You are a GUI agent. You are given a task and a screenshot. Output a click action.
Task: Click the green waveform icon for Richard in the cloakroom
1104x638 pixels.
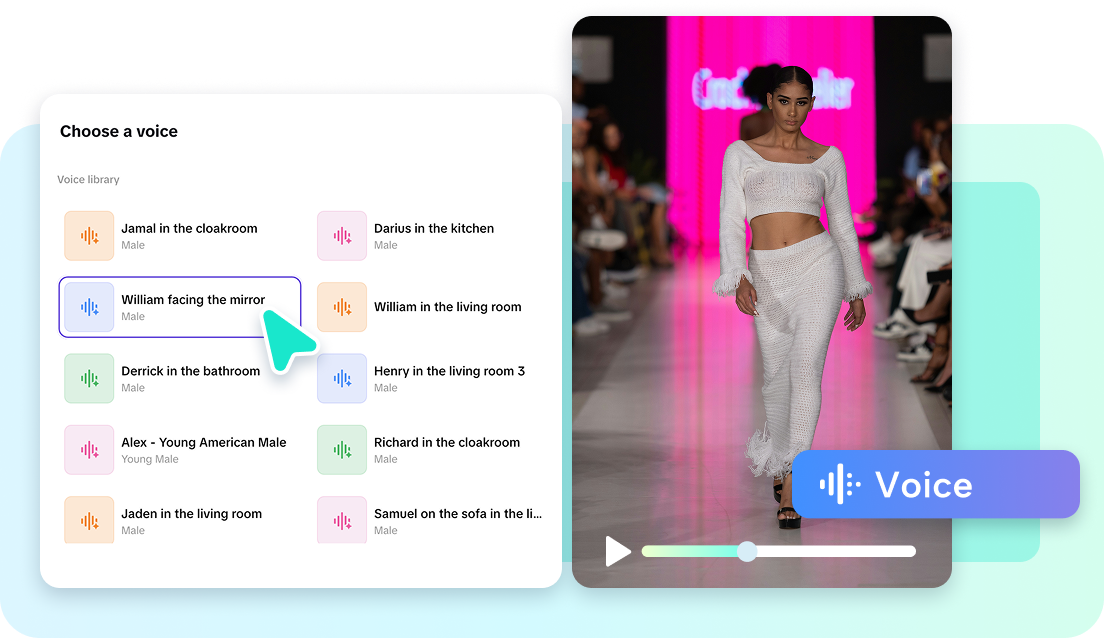[x=341, y=449]
